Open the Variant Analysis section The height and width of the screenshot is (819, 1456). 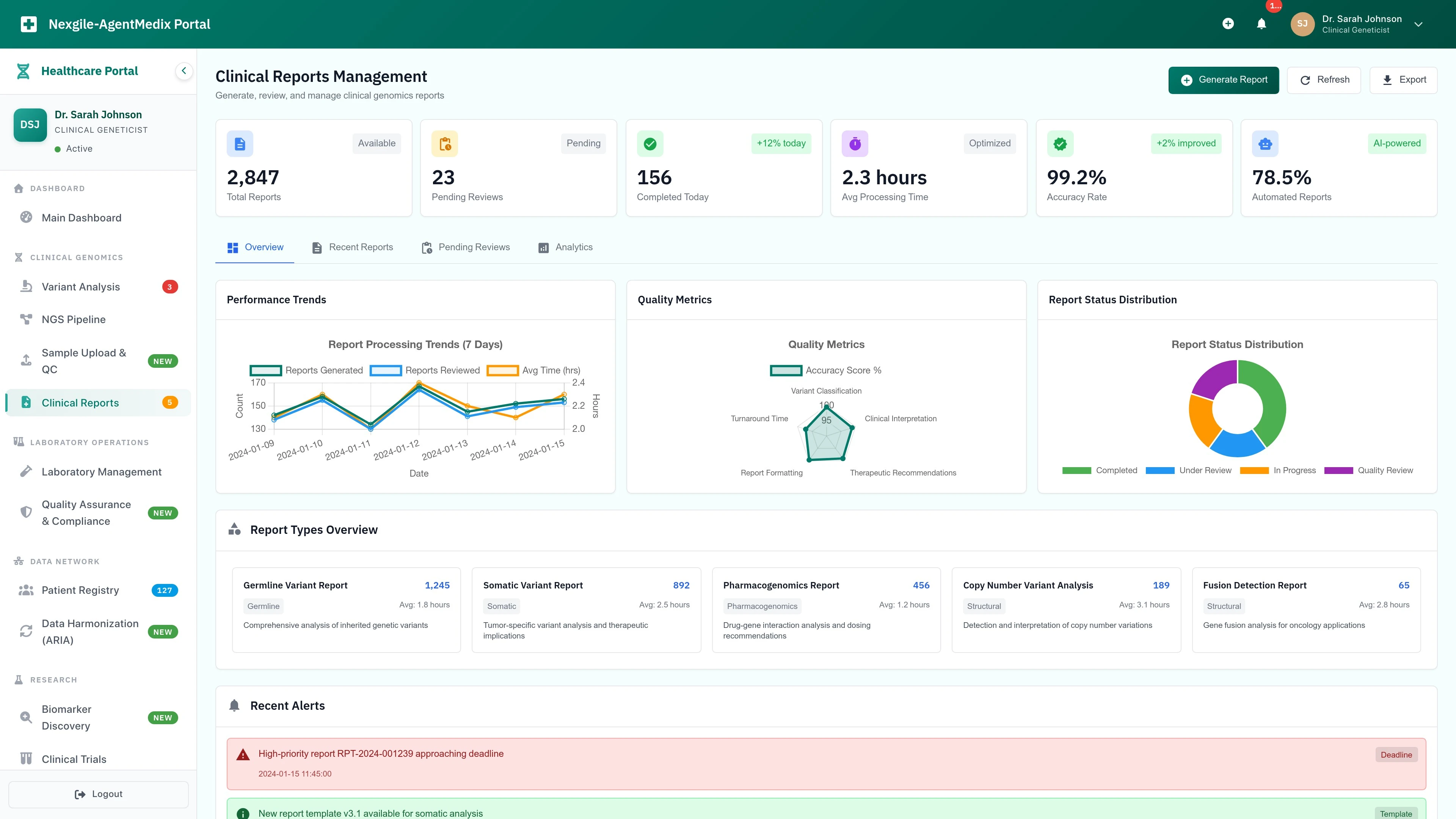click(81, 287)
